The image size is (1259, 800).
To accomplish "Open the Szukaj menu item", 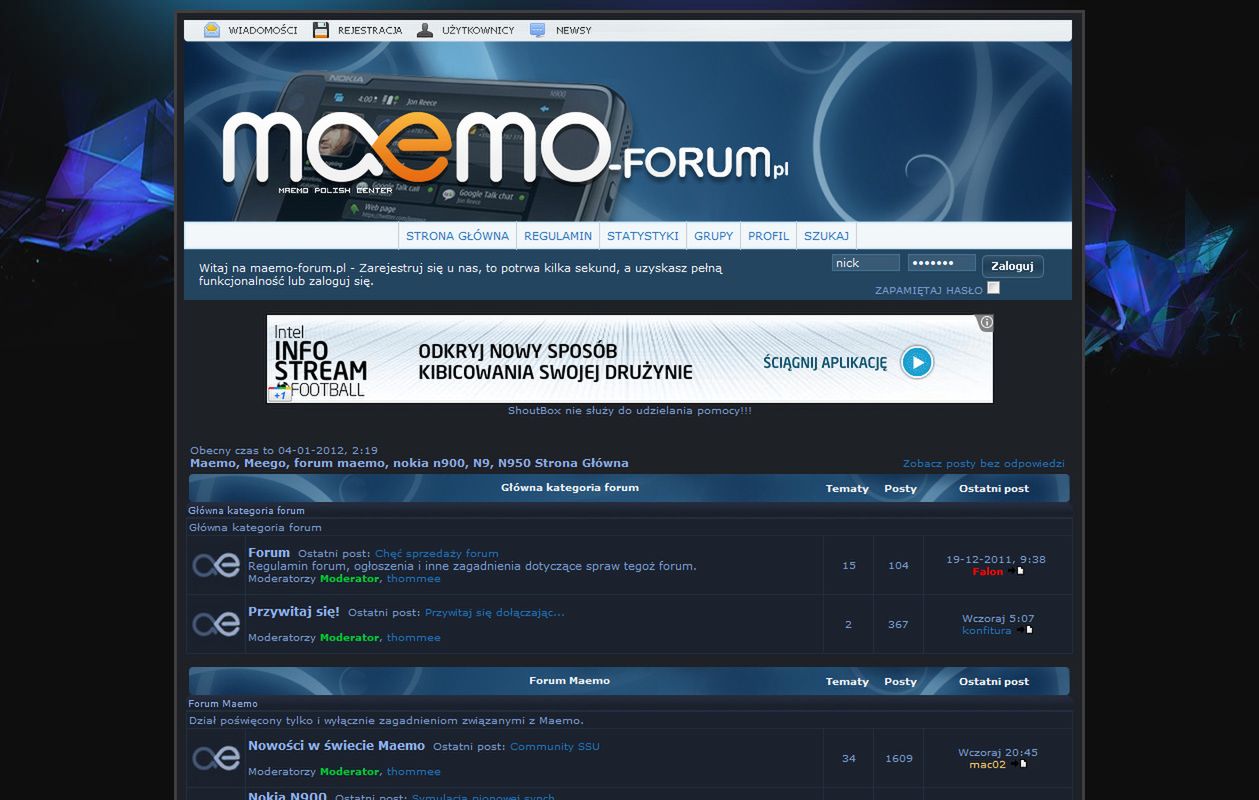I will pyautogui.click(x=826, y=236).
